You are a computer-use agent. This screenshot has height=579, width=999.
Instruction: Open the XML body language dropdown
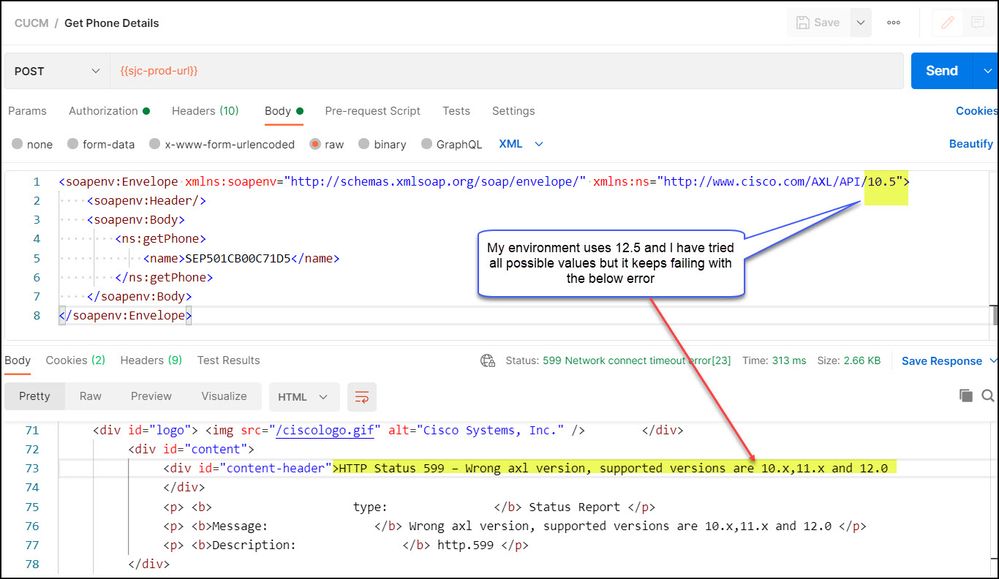click(521, 144)
